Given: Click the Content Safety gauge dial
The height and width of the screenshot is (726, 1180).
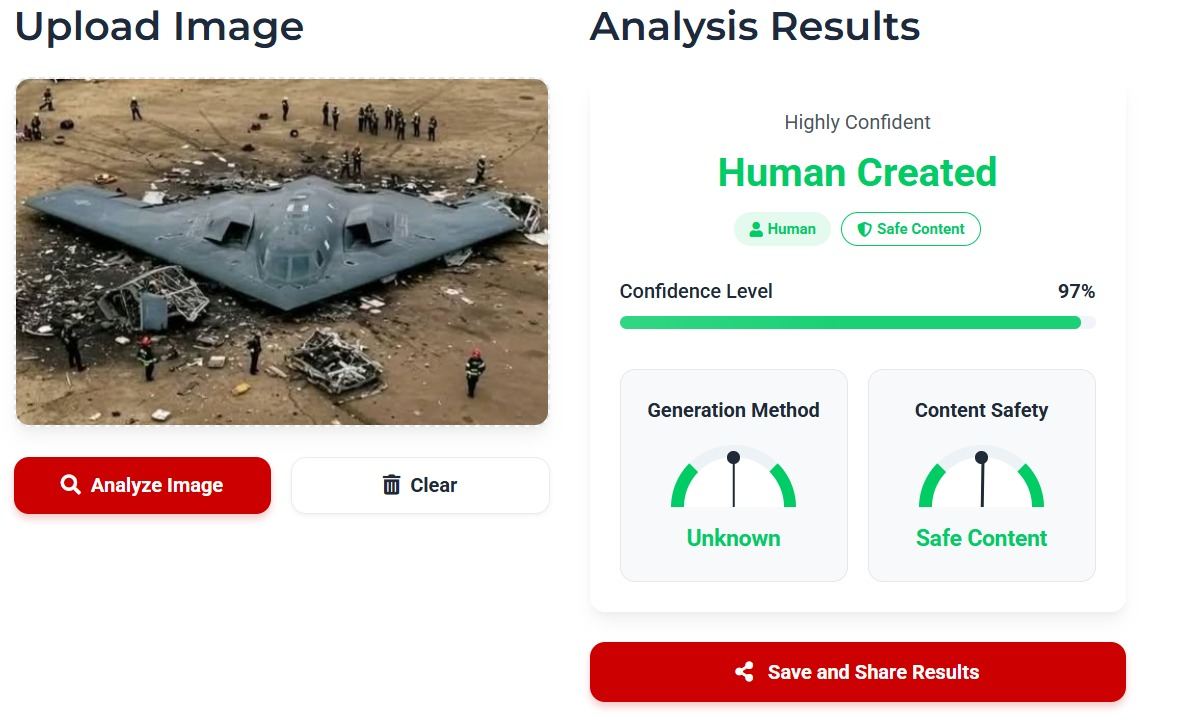Looking at the screenshot, I should (981, 478).
